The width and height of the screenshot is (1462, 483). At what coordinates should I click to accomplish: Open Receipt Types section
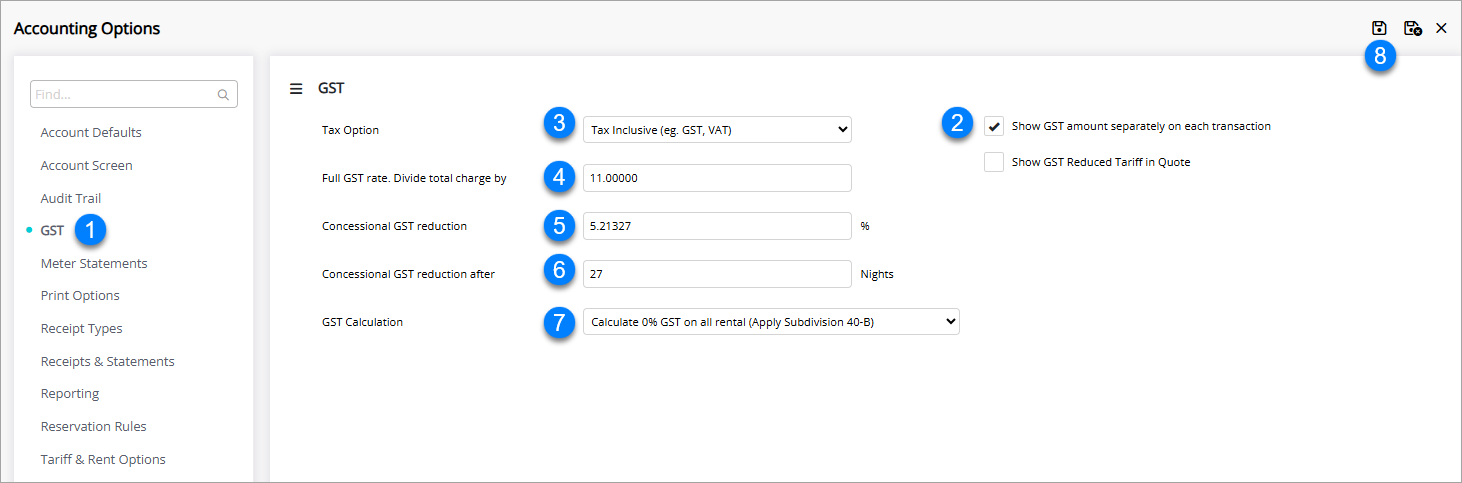(81, 329)
